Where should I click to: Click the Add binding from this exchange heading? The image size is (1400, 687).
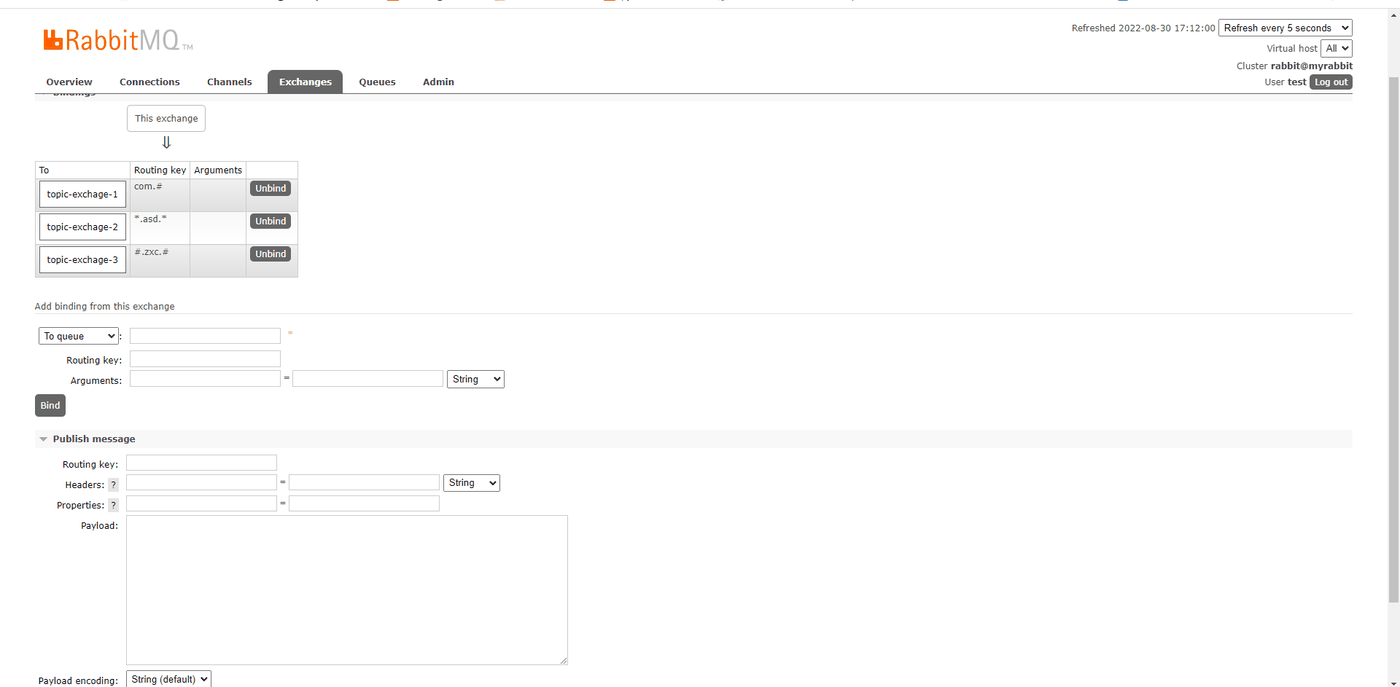coord(105,306)
